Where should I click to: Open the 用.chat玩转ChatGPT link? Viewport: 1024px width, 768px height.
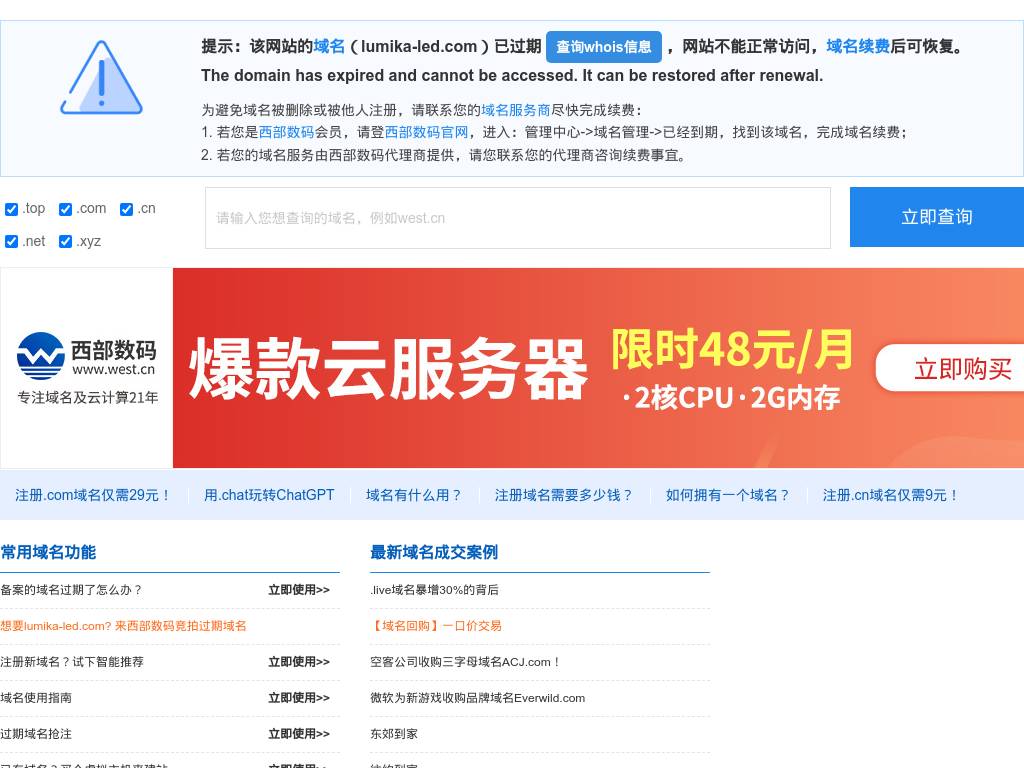(x=269, y=495)
